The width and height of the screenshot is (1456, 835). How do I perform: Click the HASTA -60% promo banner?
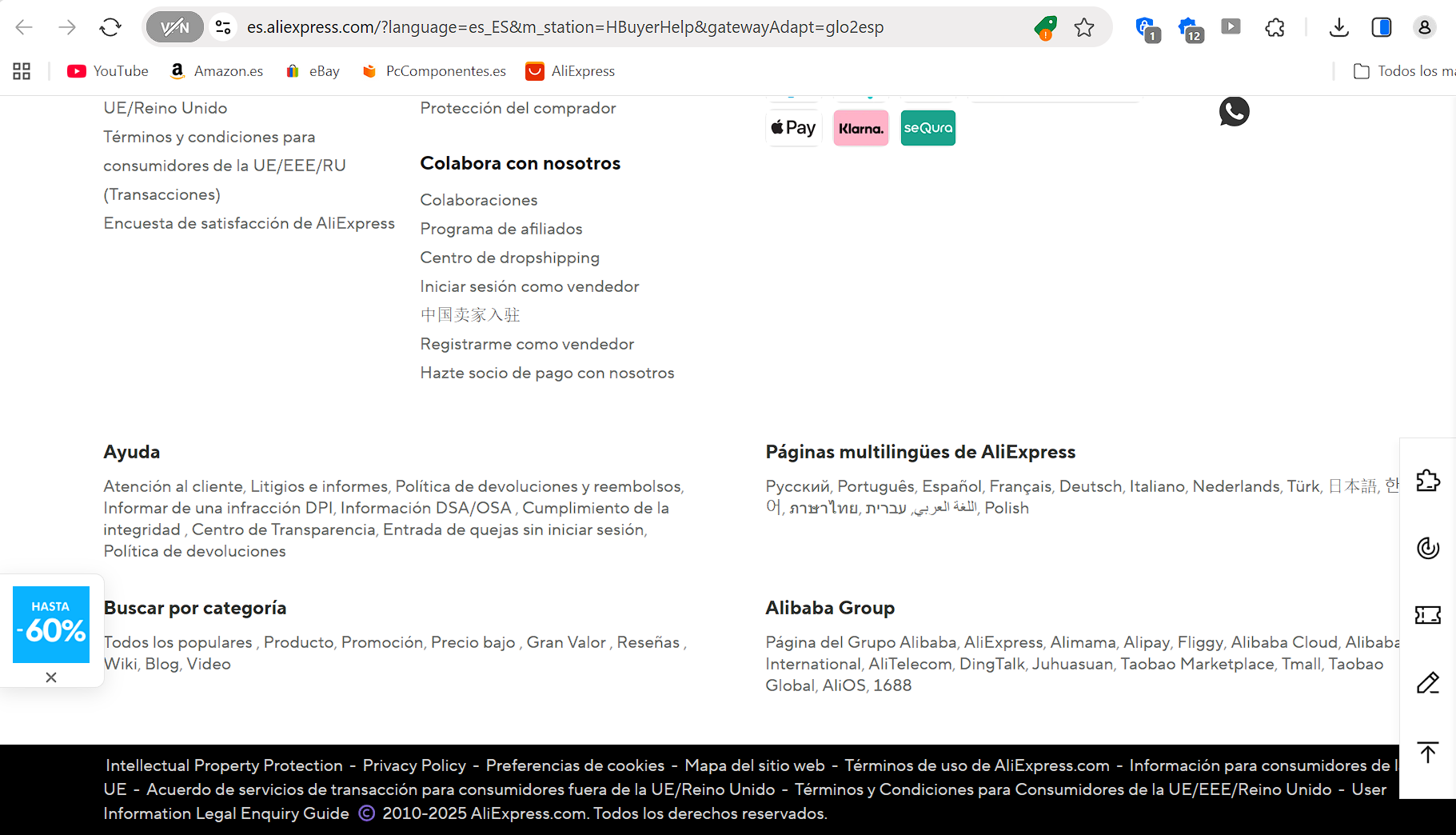click(51, 625)
